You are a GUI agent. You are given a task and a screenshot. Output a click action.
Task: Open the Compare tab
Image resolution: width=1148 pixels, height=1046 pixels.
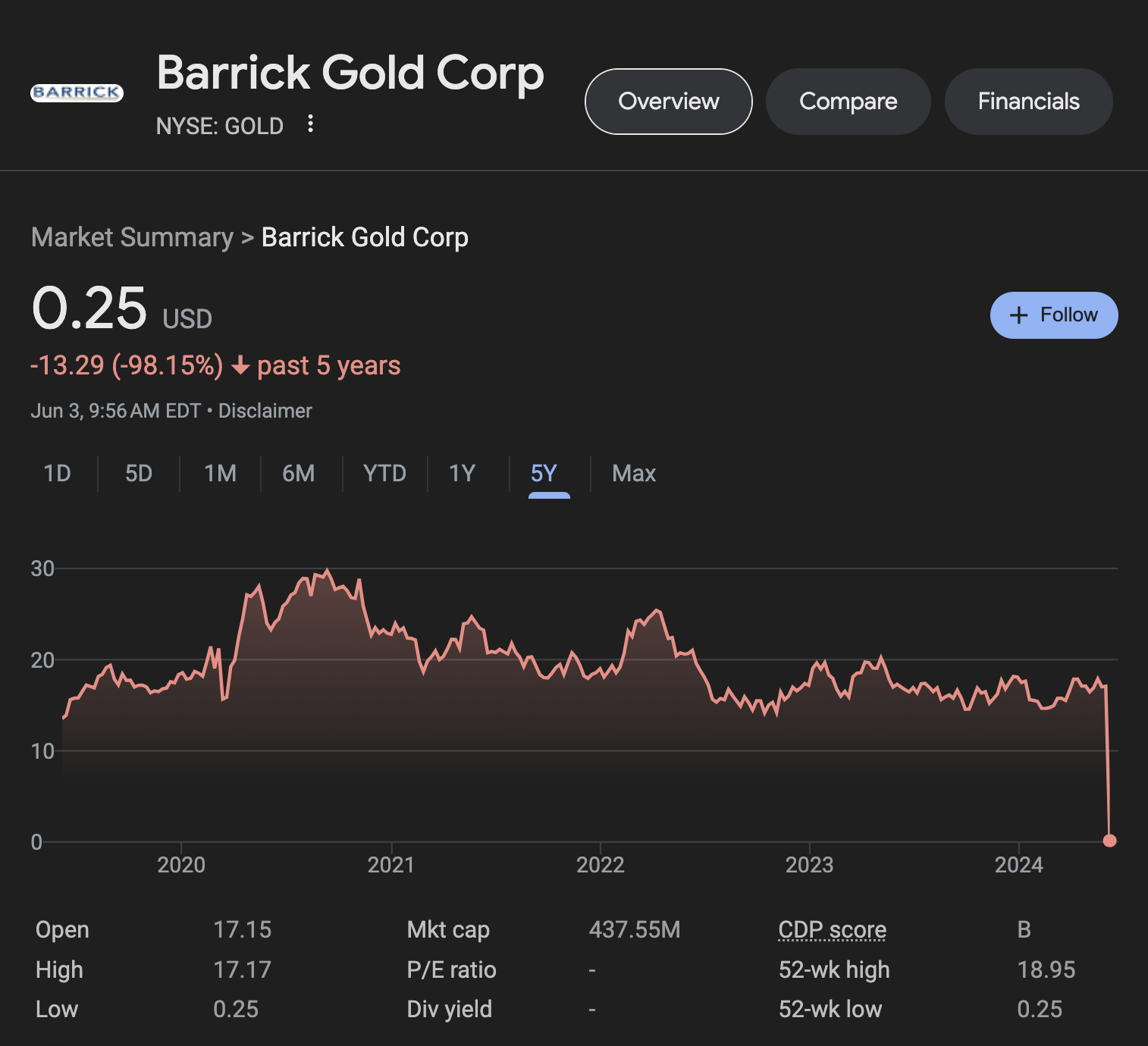(848, 102)
